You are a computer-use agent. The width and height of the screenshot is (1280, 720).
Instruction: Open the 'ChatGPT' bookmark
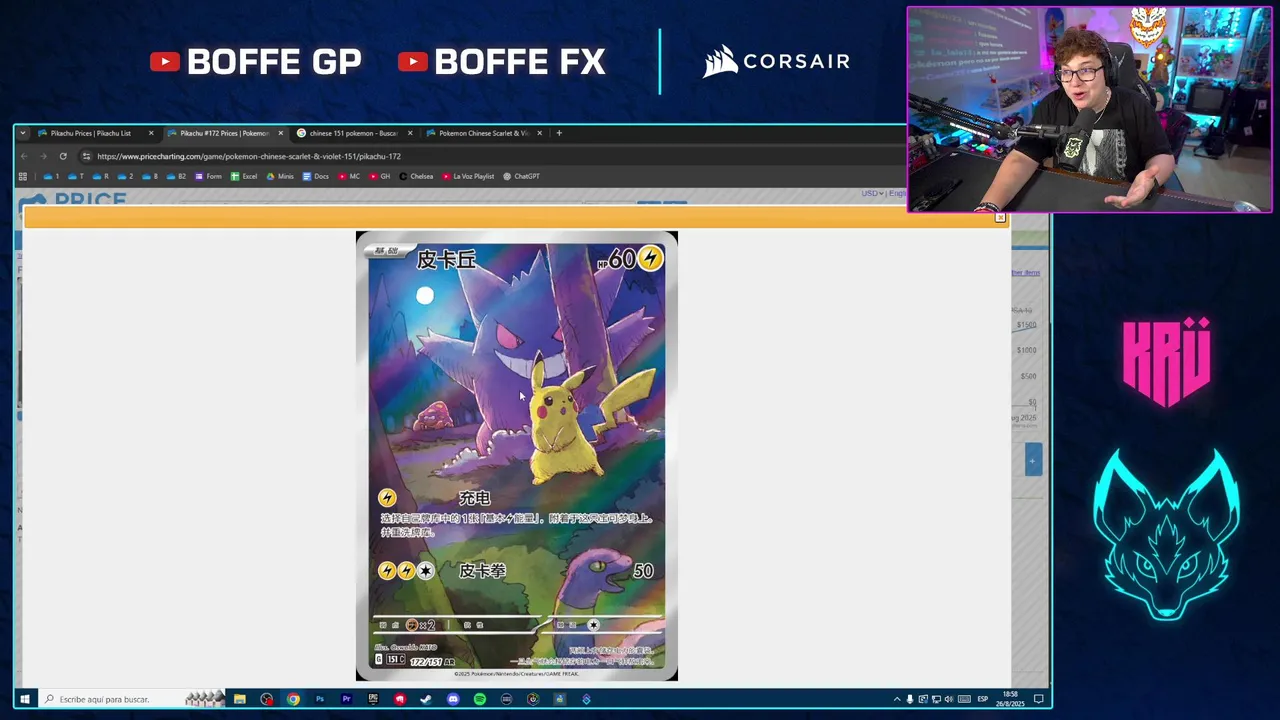click(x=521, y=176)
